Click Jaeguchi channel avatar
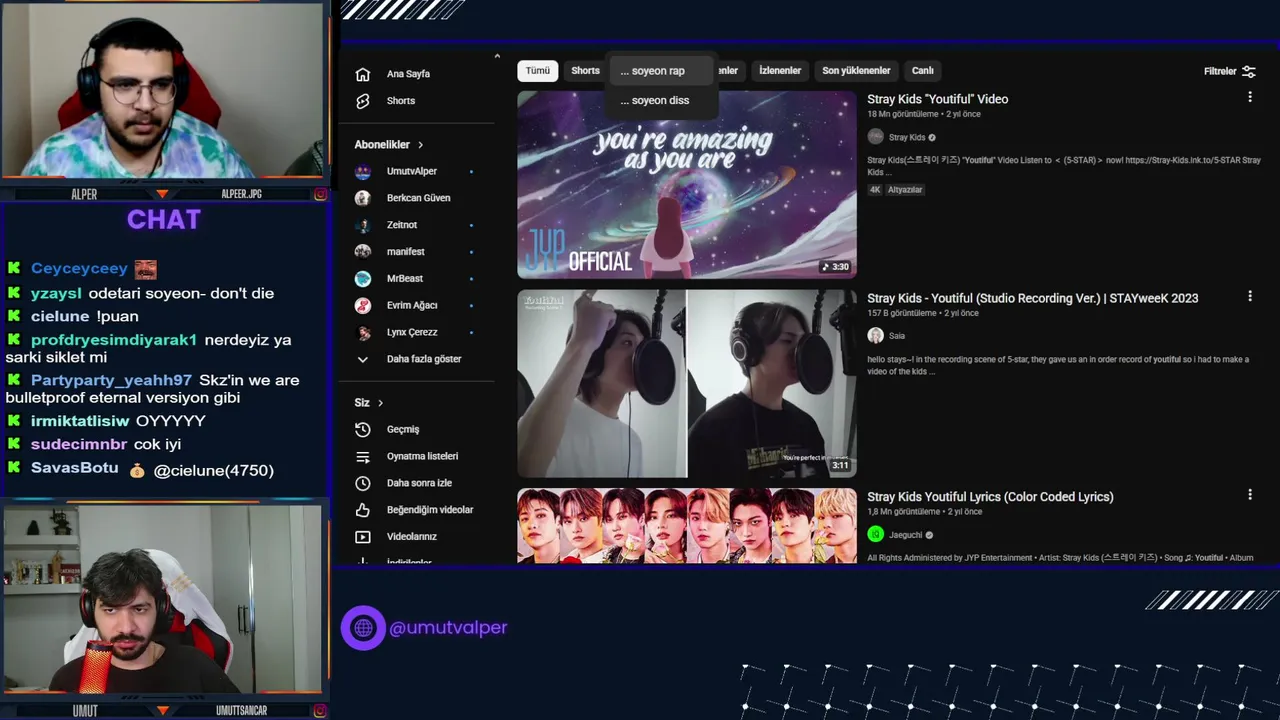Screen dimensions: 1280x720 (875, 534)
